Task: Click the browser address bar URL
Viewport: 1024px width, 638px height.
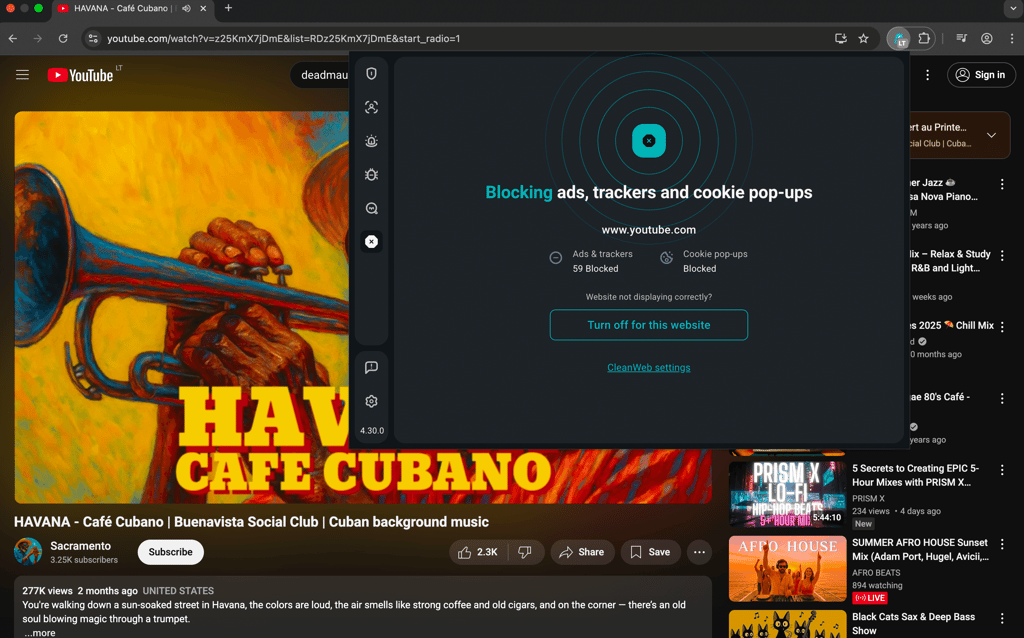Action: coord(283,39)
